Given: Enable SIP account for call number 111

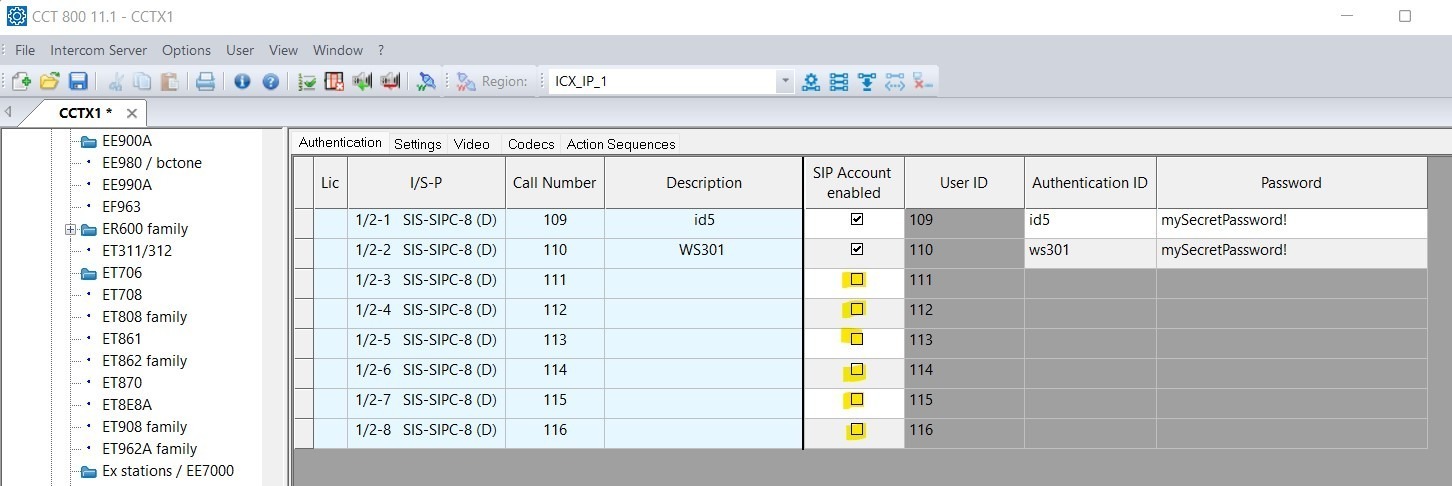Looking at the screenshot, I should [x=856, y=280].
